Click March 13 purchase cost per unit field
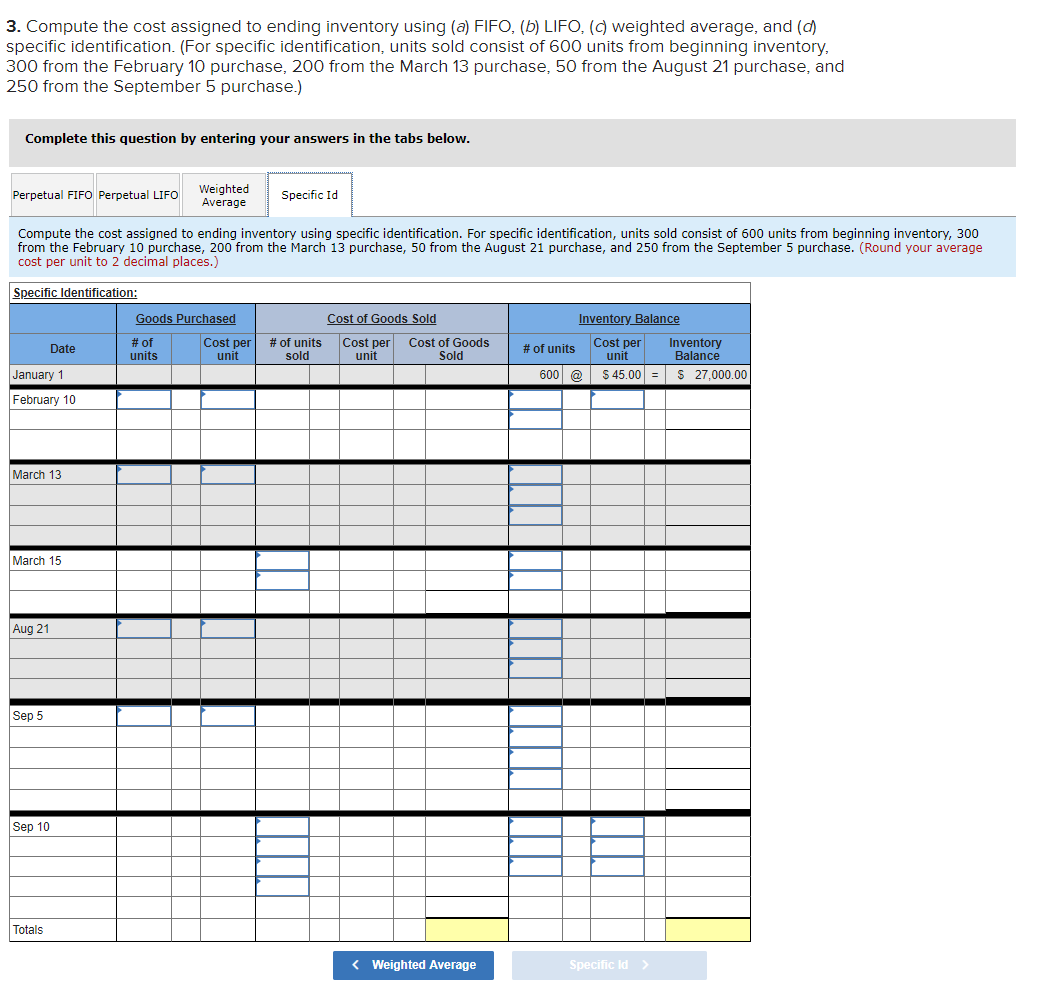Image resolution: width=1042 pixels, height=1007 pixels. click(228, 475)
